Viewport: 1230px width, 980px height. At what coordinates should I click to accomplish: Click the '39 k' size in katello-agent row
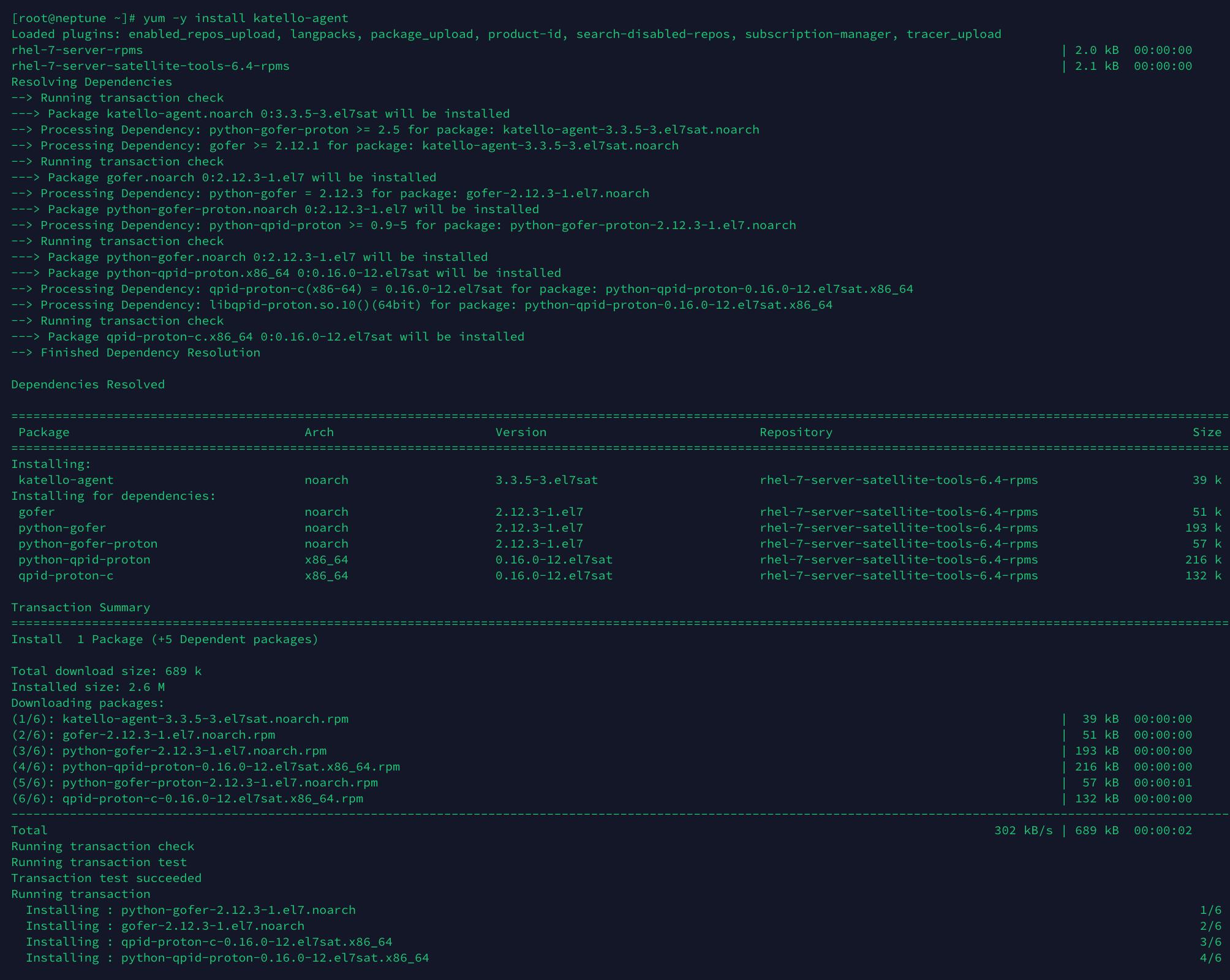(1207, 480)
